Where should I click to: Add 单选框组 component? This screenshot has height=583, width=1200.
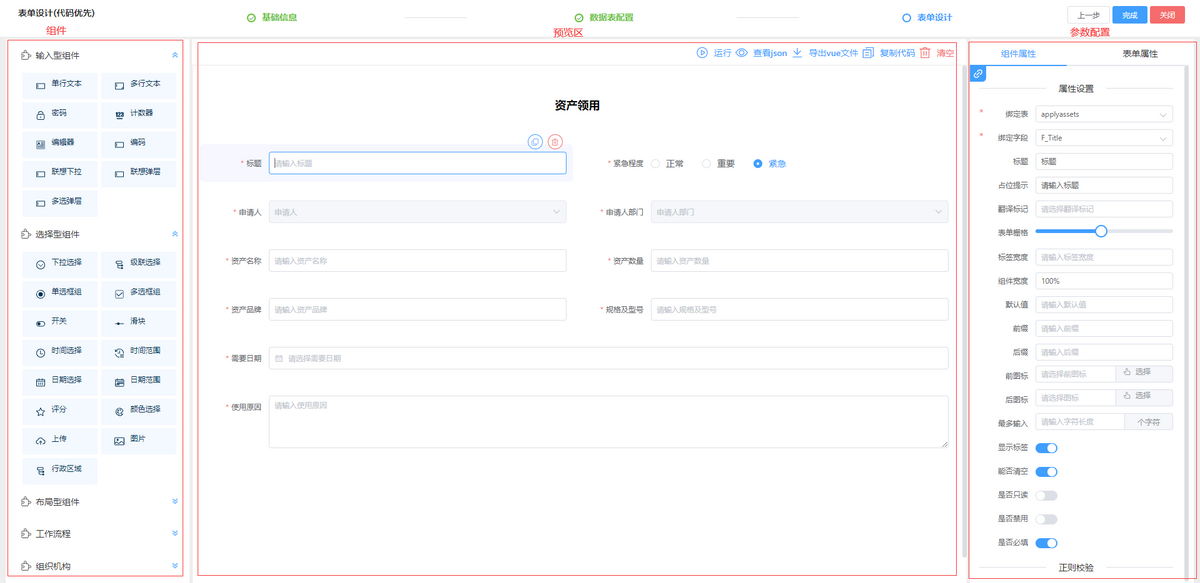pos(59,293)
